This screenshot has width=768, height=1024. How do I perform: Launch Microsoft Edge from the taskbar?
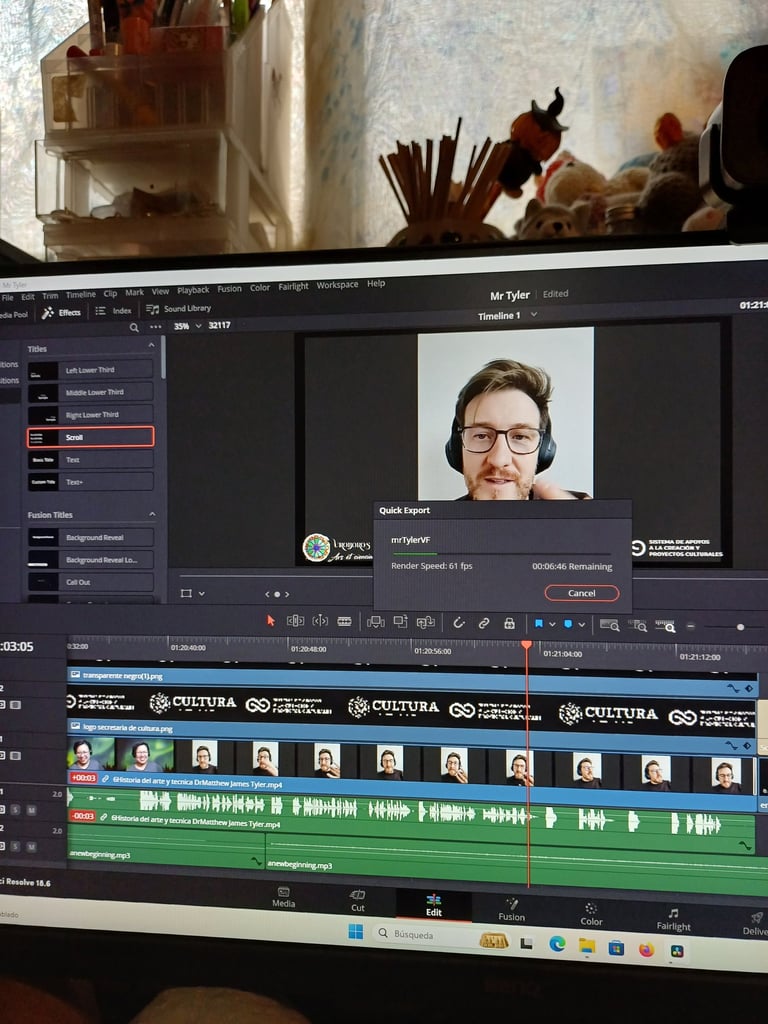coord(557,944)
